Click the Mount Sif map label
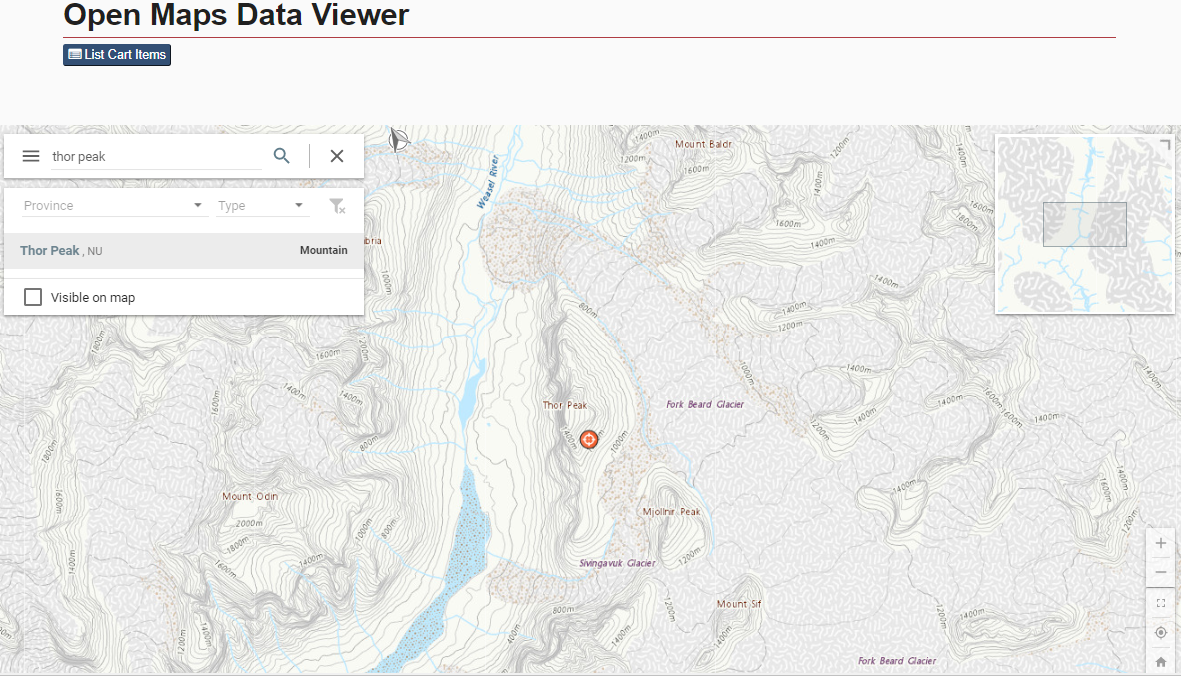Viewport: 1181px width, 676px height. tap(739, 604)
